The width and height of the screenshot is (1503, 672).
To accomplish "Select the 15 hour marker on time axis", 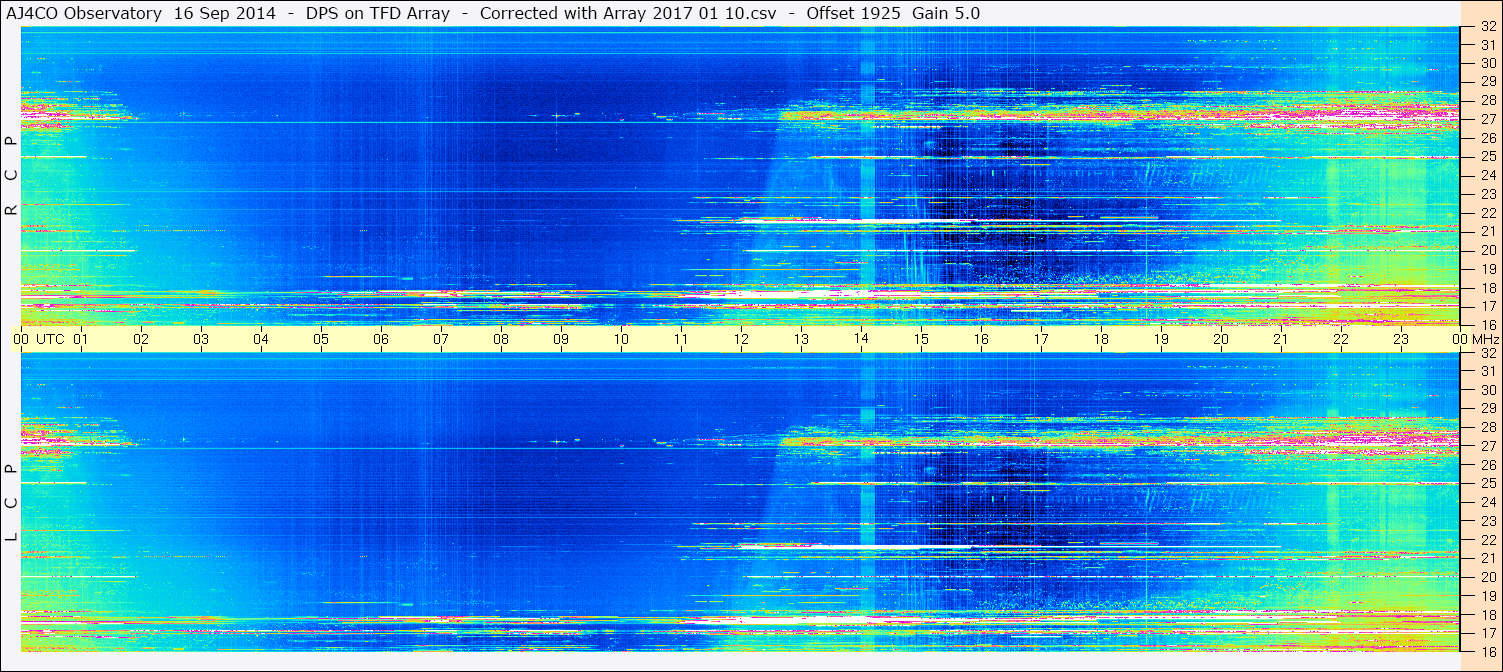I will [x=921, y=339].
